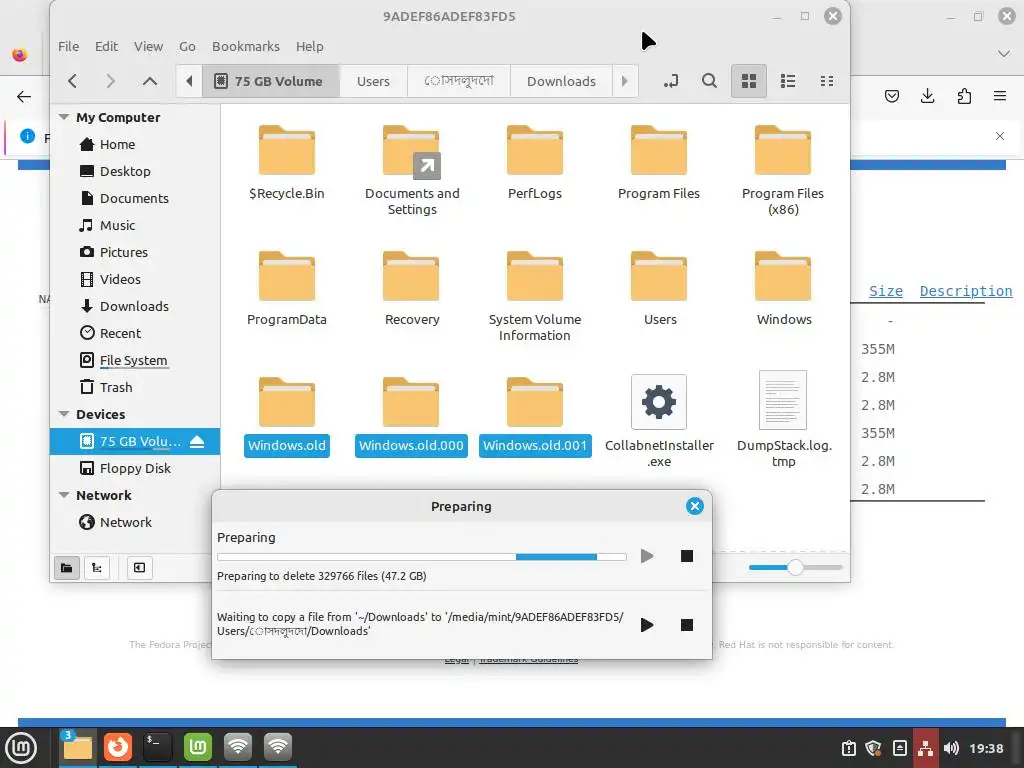Toggle location entry path icon
Image resolution: width=1024 pixels, height=768 pixels.
pyautogui.click(x=671, y=81)
